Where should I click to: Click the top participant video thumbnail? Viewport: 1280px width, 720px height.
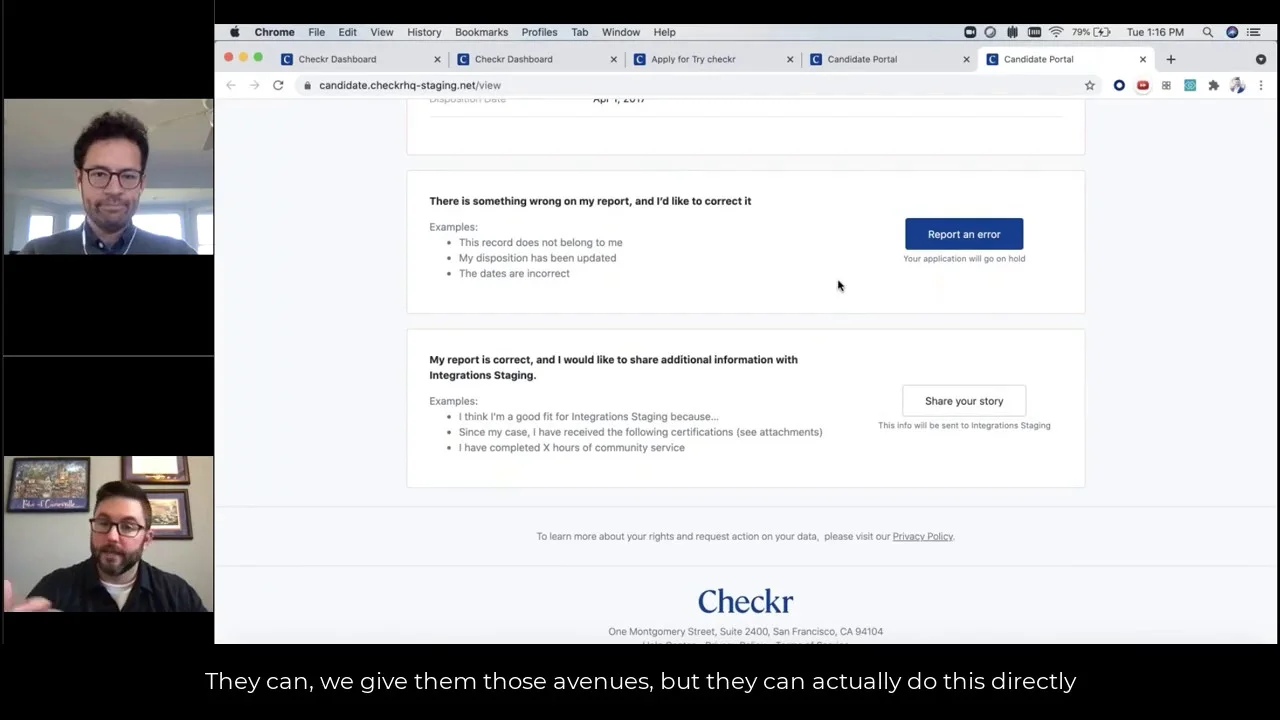(x=108, y=177)
